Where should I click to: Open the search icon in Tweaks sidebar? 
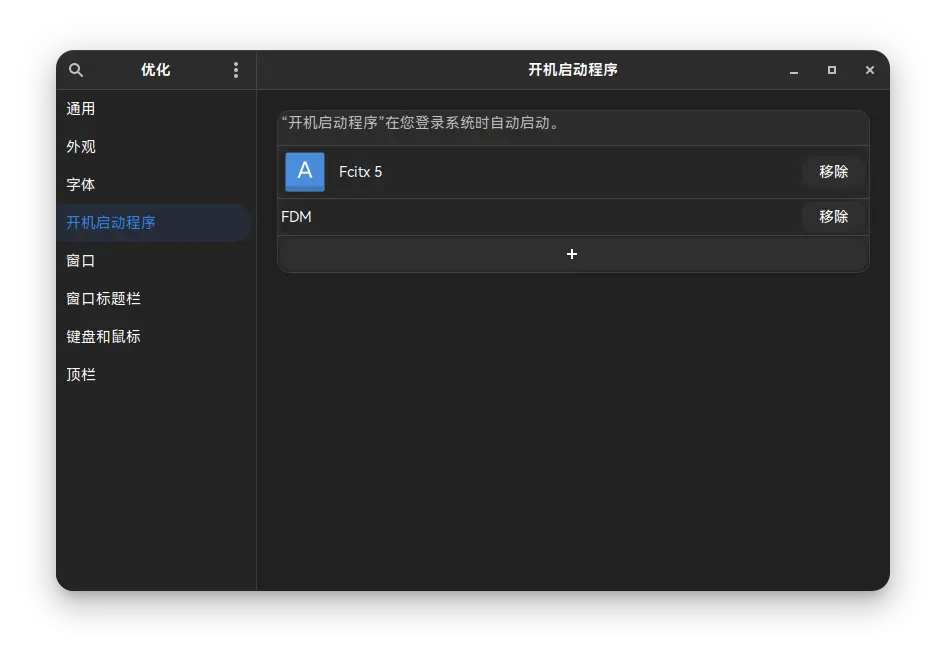coord(76,70)
